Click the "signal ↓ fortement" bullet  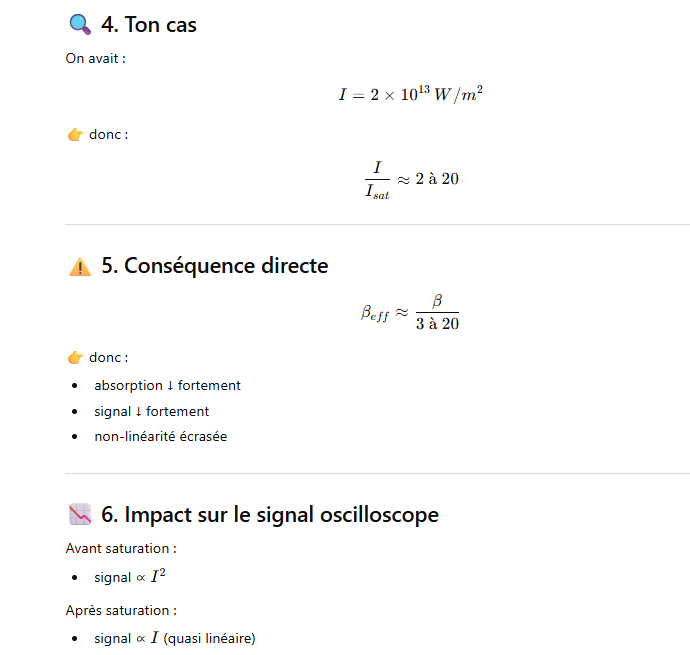coord(151,411)
